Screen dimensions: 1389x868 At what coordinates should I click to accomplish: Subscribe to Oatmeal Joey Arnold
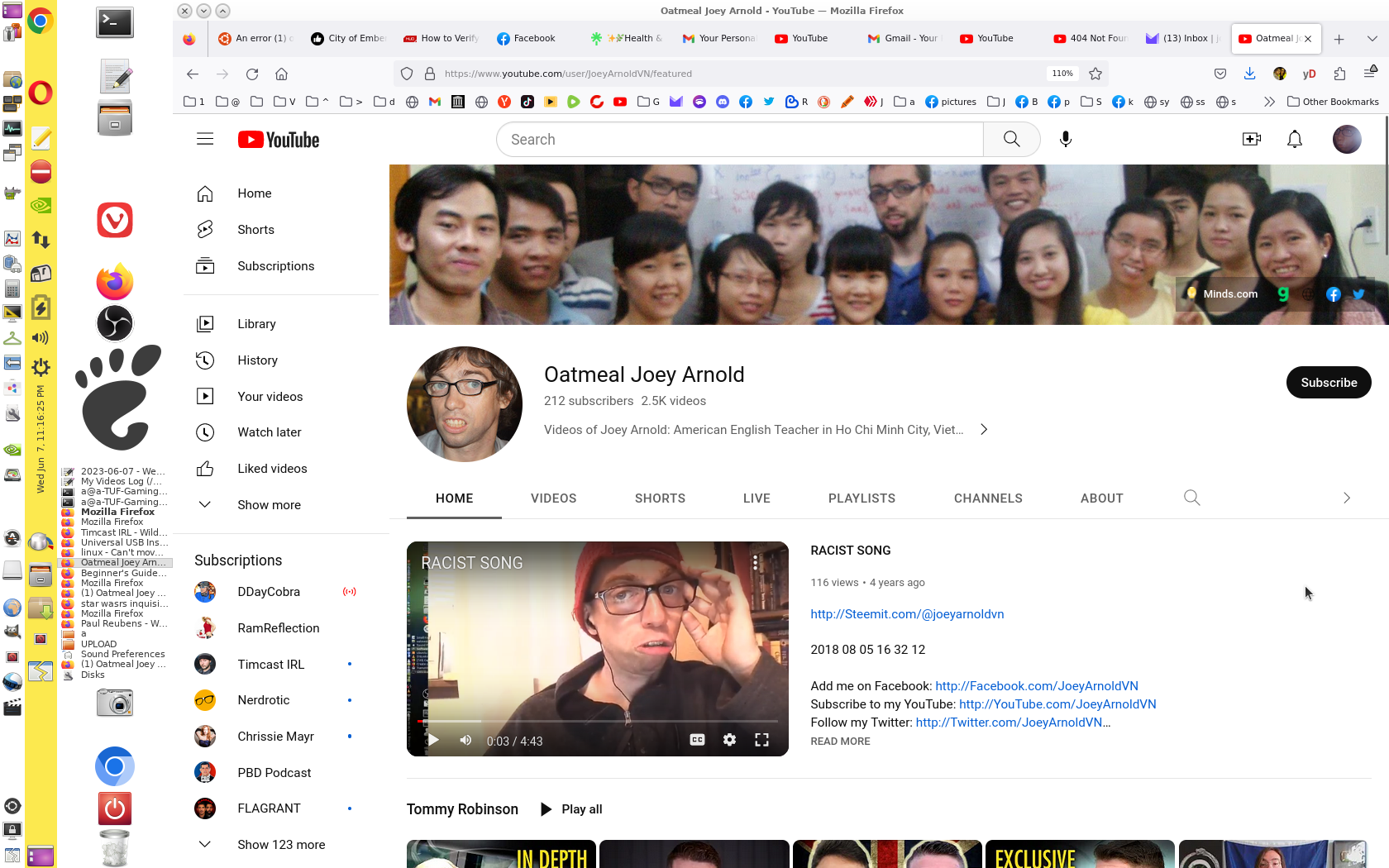coord(1329,383)
